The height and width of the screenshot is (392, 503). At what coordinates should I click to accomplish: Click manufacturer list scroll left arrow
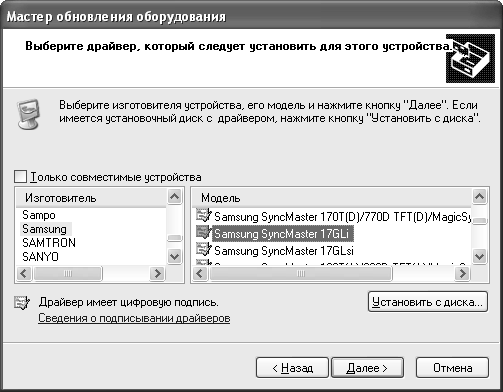[x=24, y=274]
